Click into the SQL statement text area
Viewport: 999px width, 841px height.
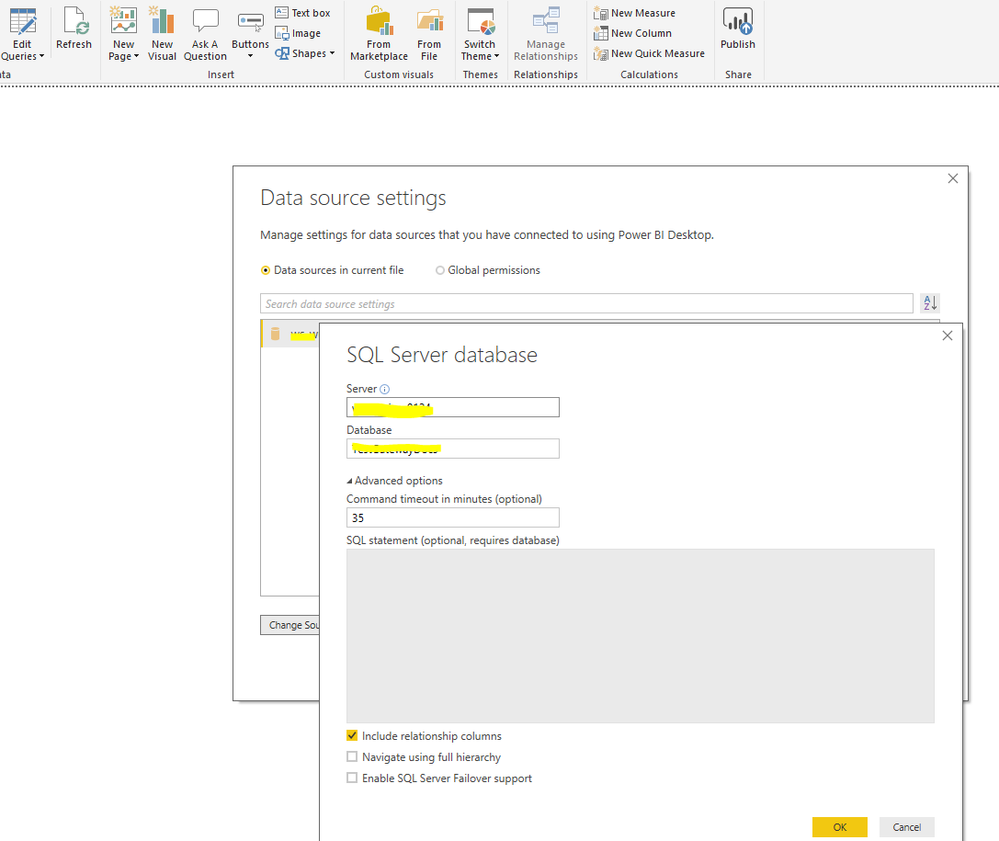[640, 636]
